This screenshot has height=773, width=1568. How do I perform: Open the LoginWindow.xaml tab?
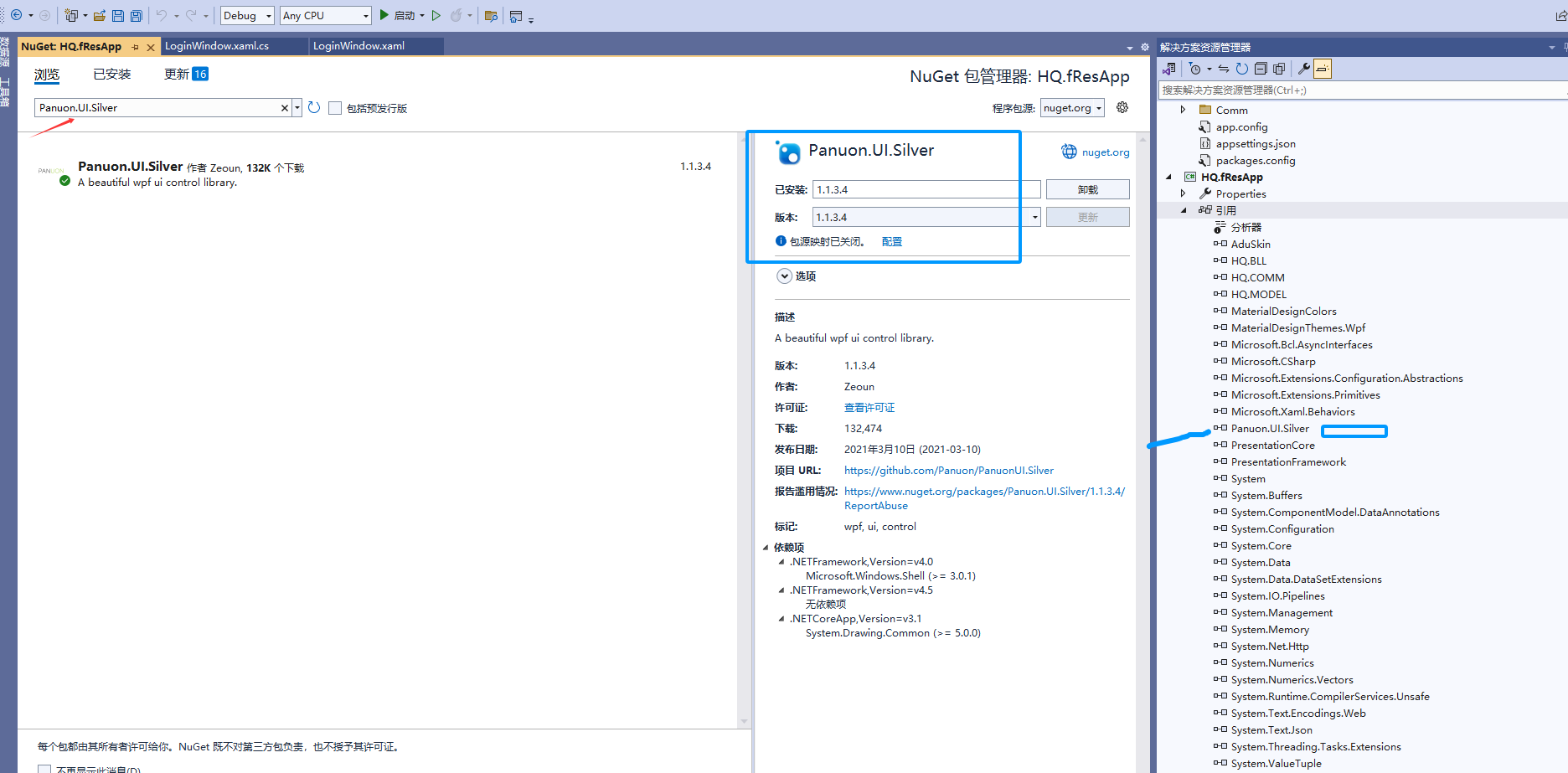(x=358, y=46)
